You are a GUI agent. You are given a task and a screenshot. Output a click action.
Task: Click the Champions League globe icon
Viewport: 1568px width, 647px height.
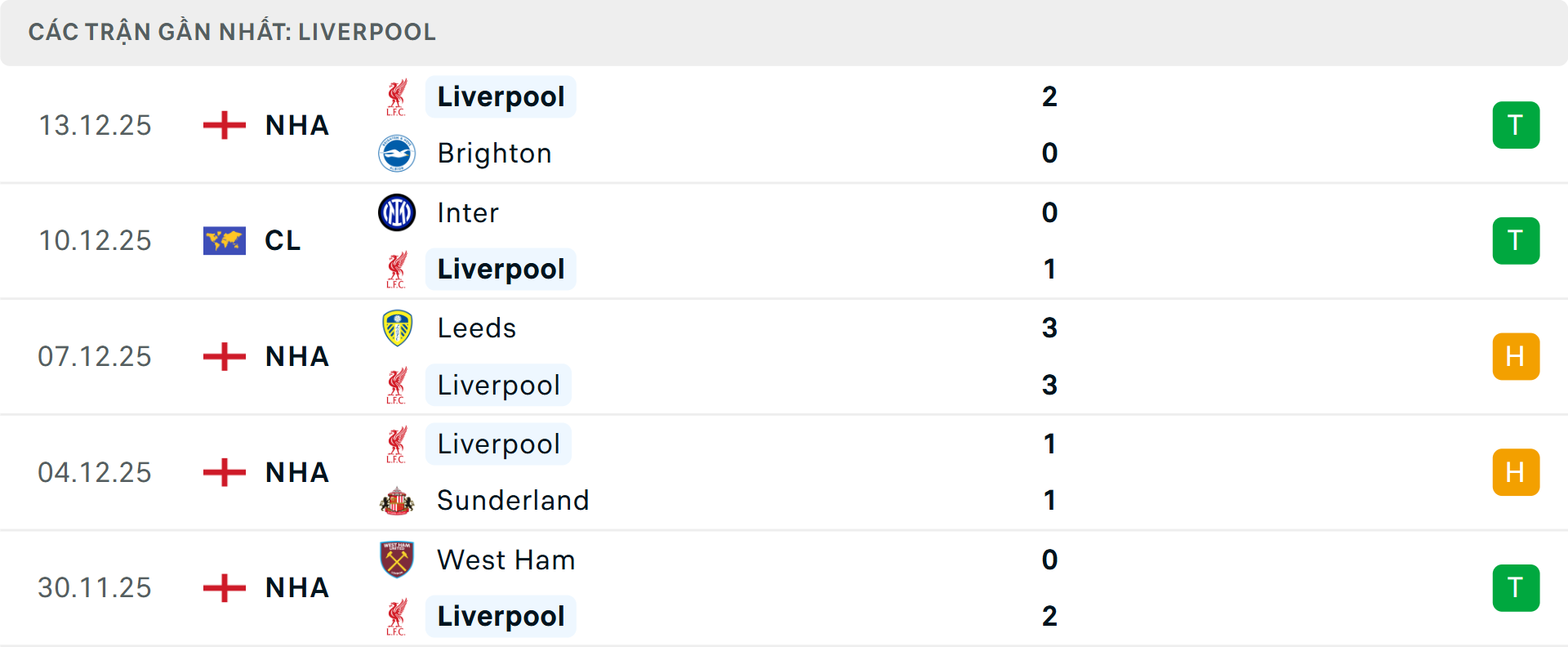224,240
